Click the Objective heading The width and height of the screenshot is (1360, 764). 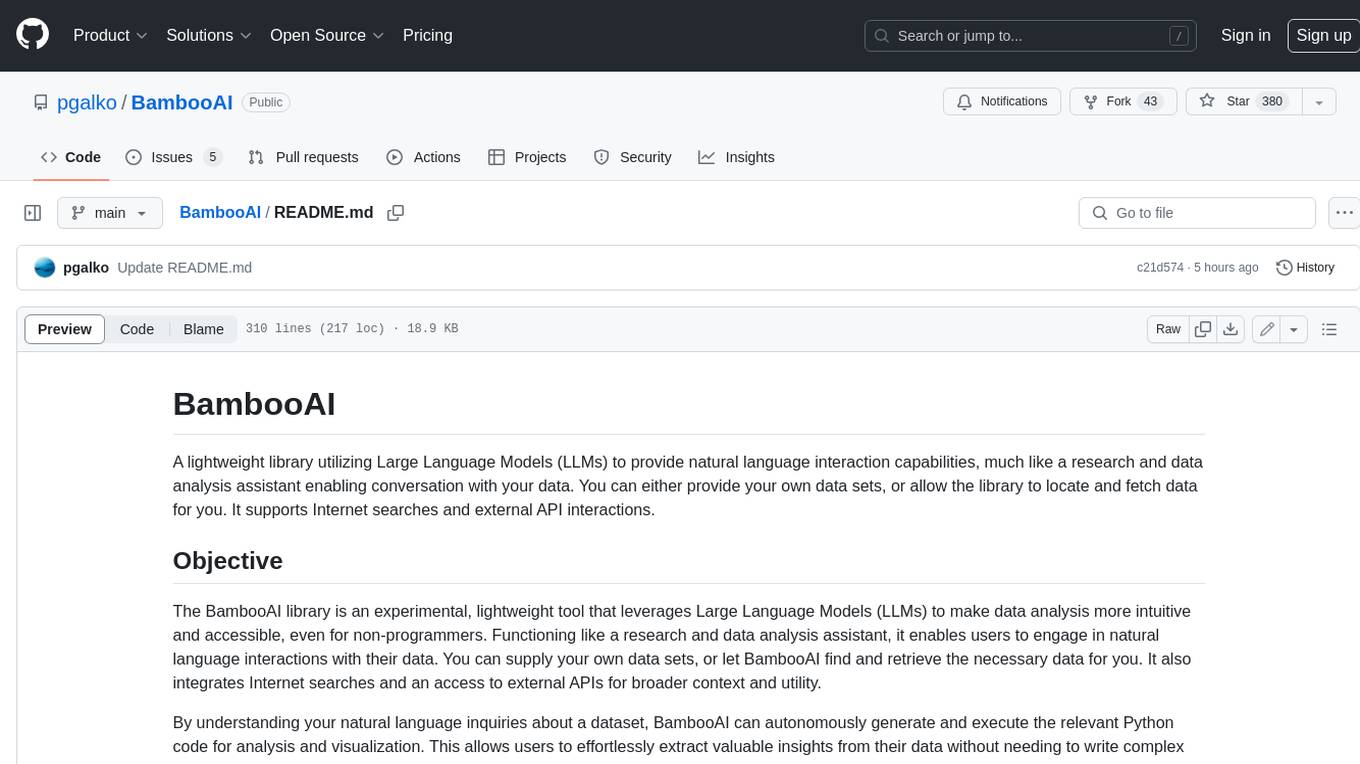point(228,560)
